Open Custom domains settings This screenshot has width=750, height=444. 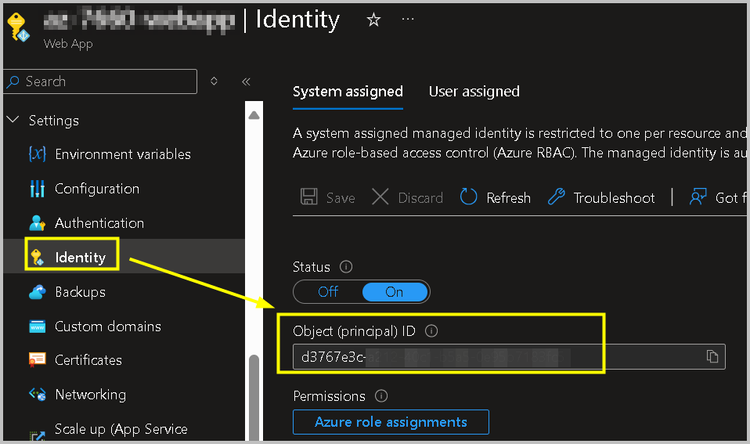107,326
